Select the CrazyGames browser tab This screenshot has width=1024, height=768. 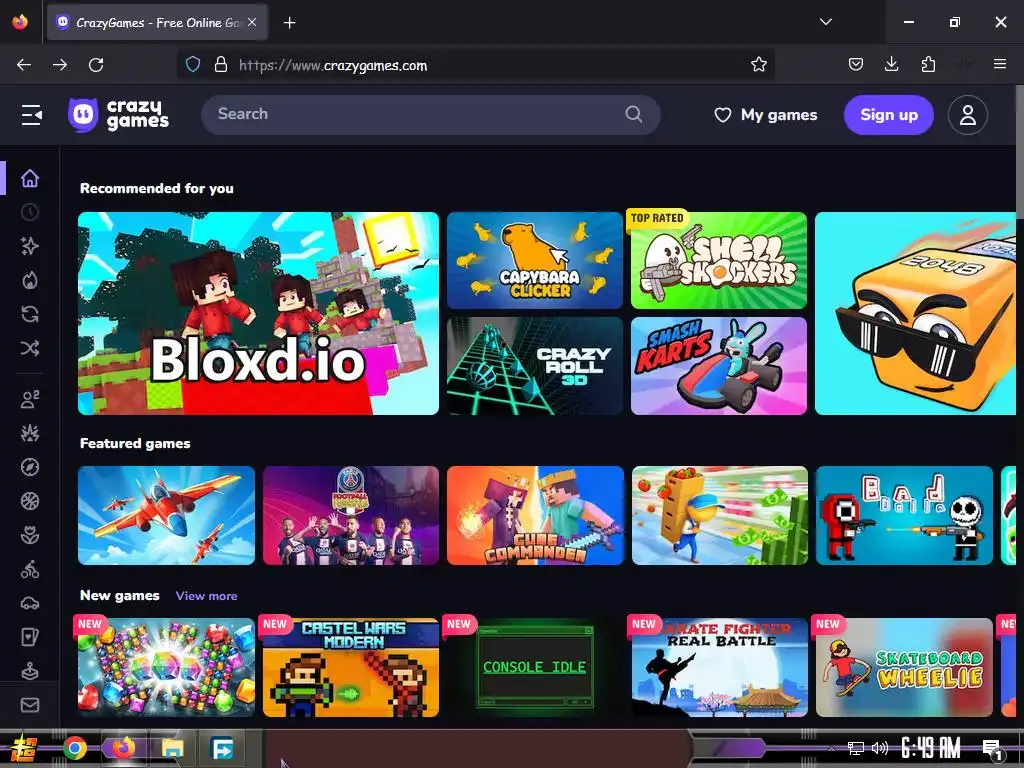click(157, 23)
